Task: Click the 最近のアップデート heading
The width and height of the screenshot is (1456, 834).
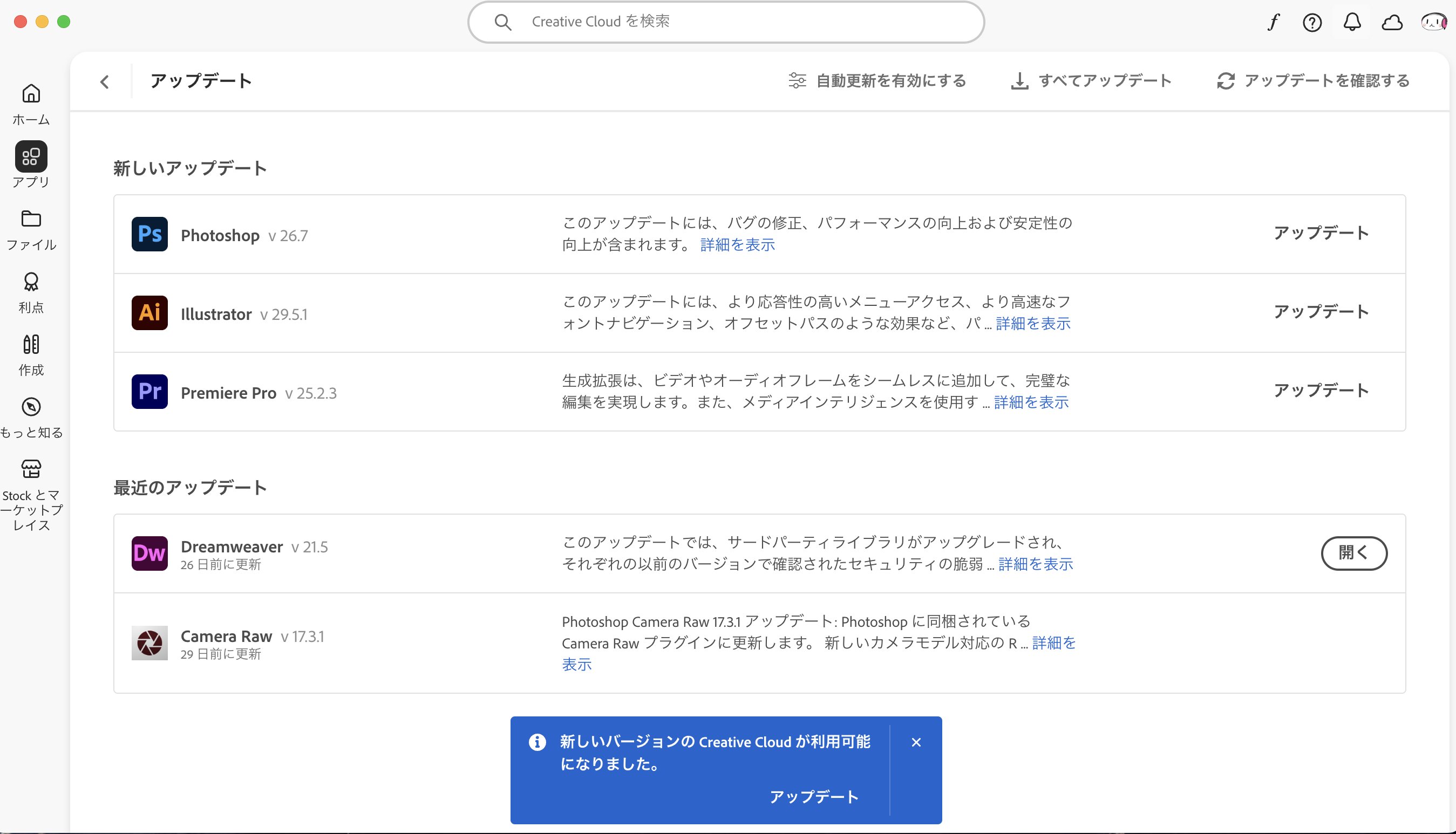Action: [189, 488]
